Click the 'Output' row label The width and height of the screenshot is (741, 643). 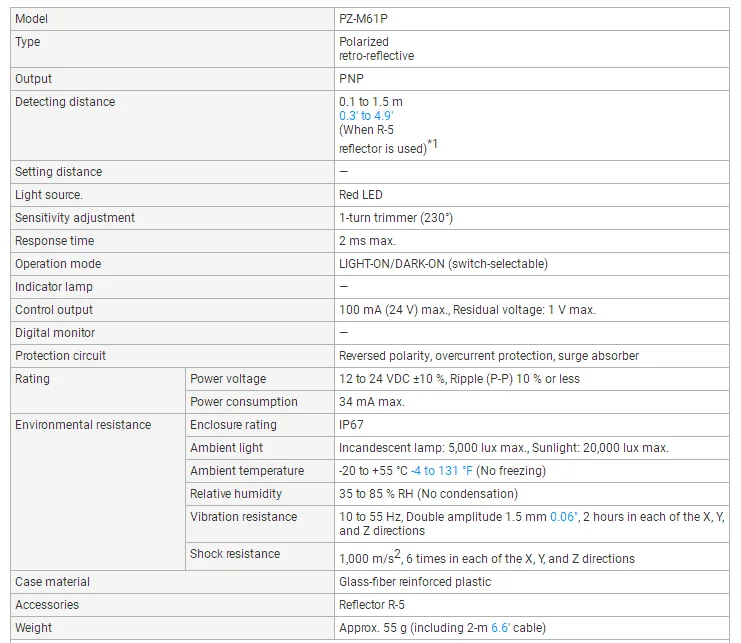[33, 79]
